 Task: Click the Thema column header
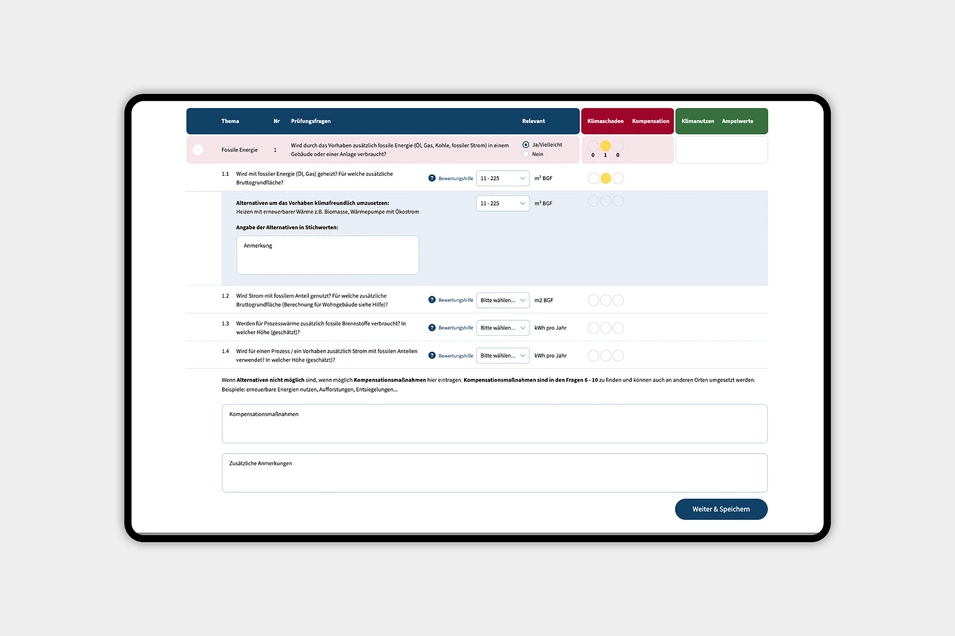[x=230, y=121]
